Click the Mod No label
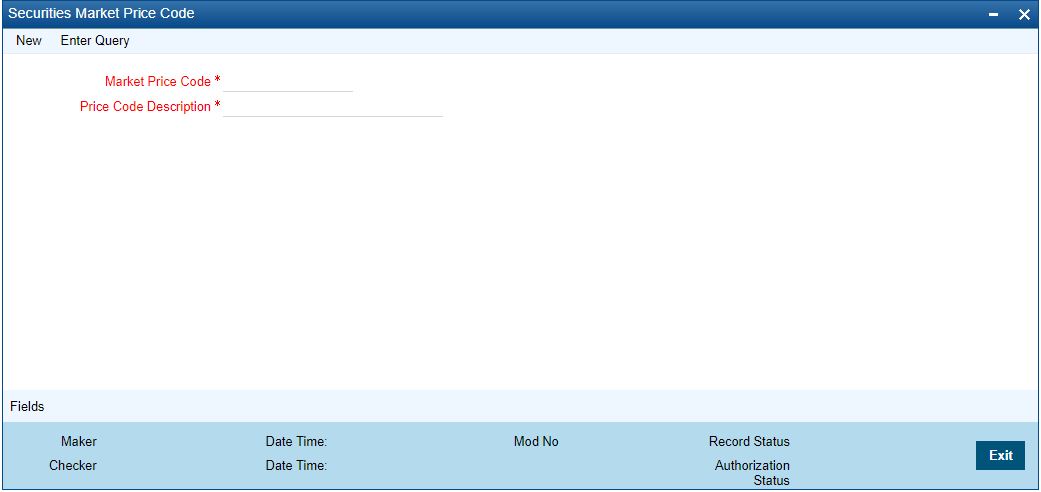This screenshot has width=1041, height=492. (536, 442)
